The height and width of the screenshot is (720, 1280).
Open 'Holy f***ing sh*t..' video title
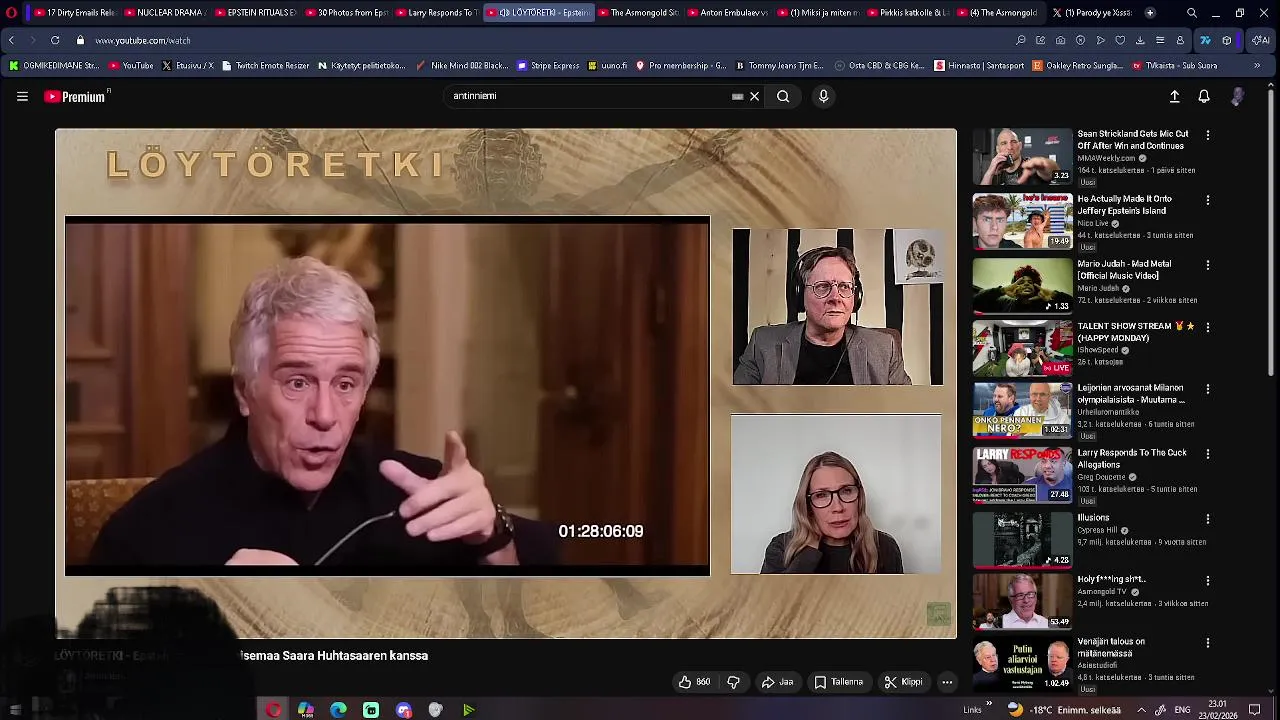(x=1111, y=579)
